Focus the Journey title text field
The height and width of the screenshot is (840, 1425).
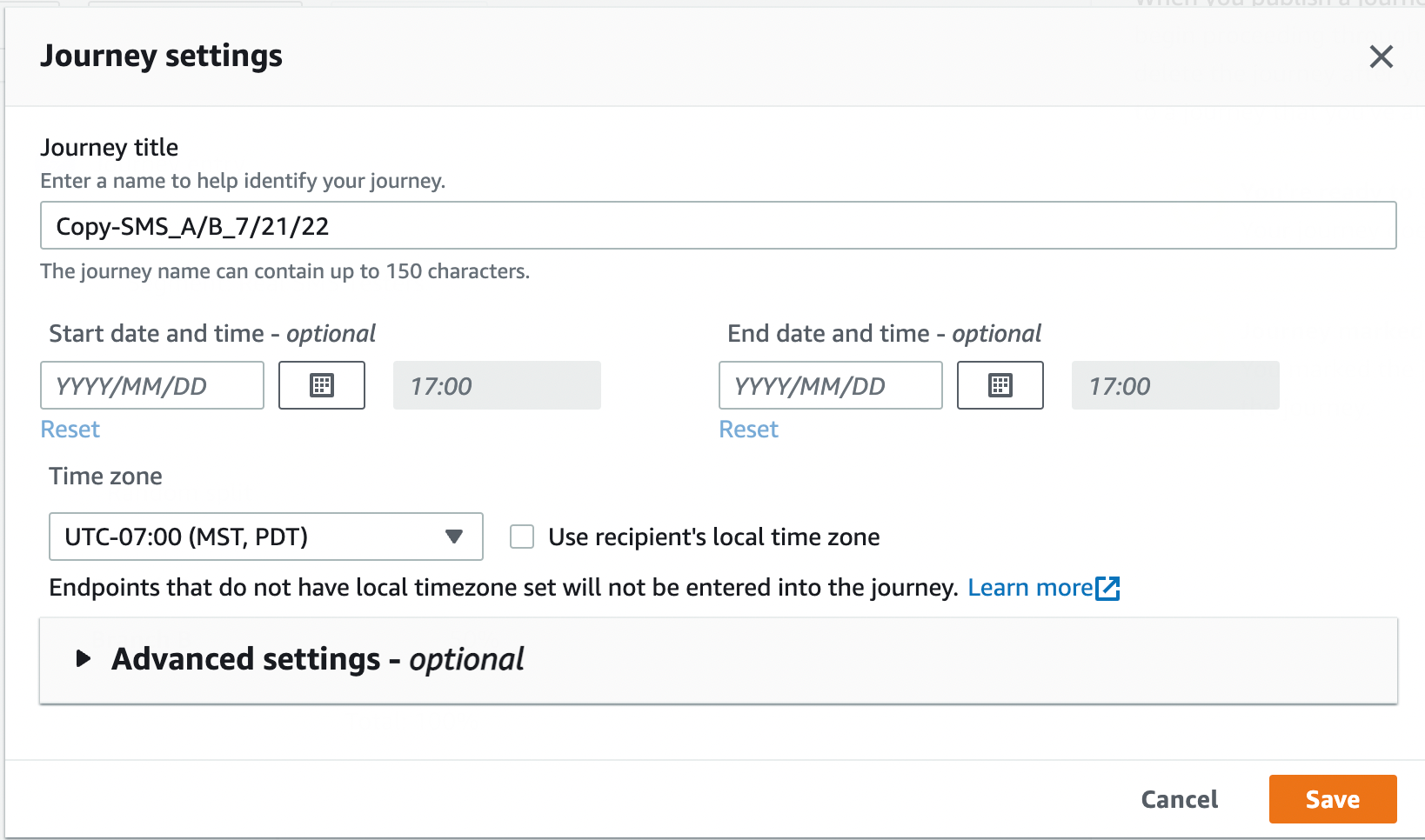(718, 226)
